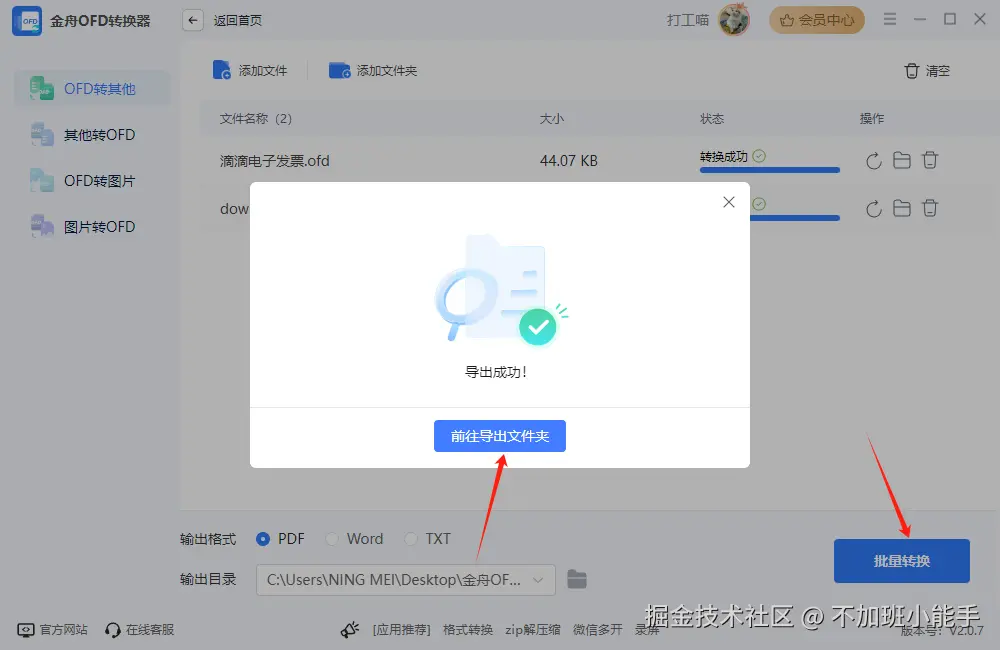Open 会员中心 member center
The height and width of the screenshot is (650, 1000).
[816, 20]
